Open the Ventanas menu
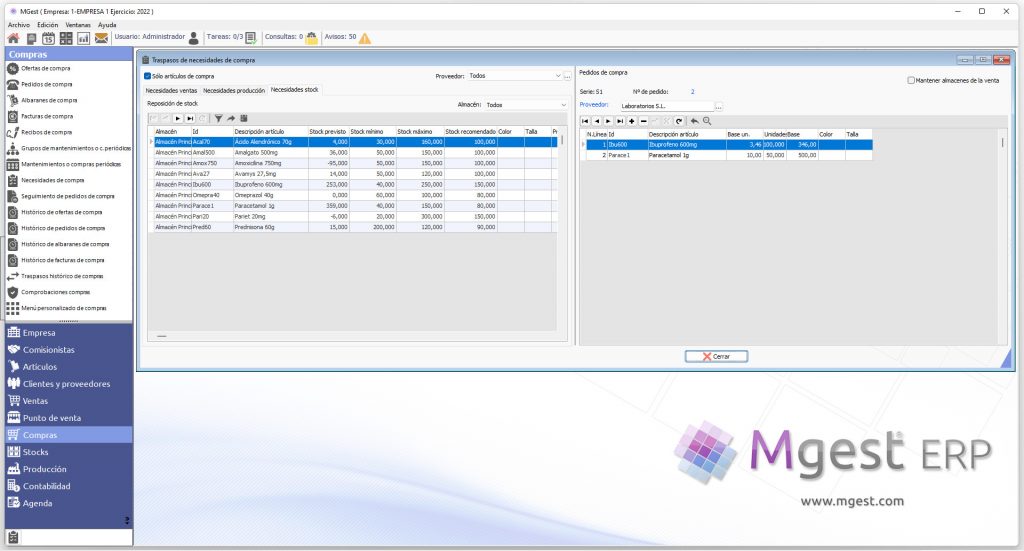The width and height of the screenshot is (1024, 551). [x=78, y=25]
